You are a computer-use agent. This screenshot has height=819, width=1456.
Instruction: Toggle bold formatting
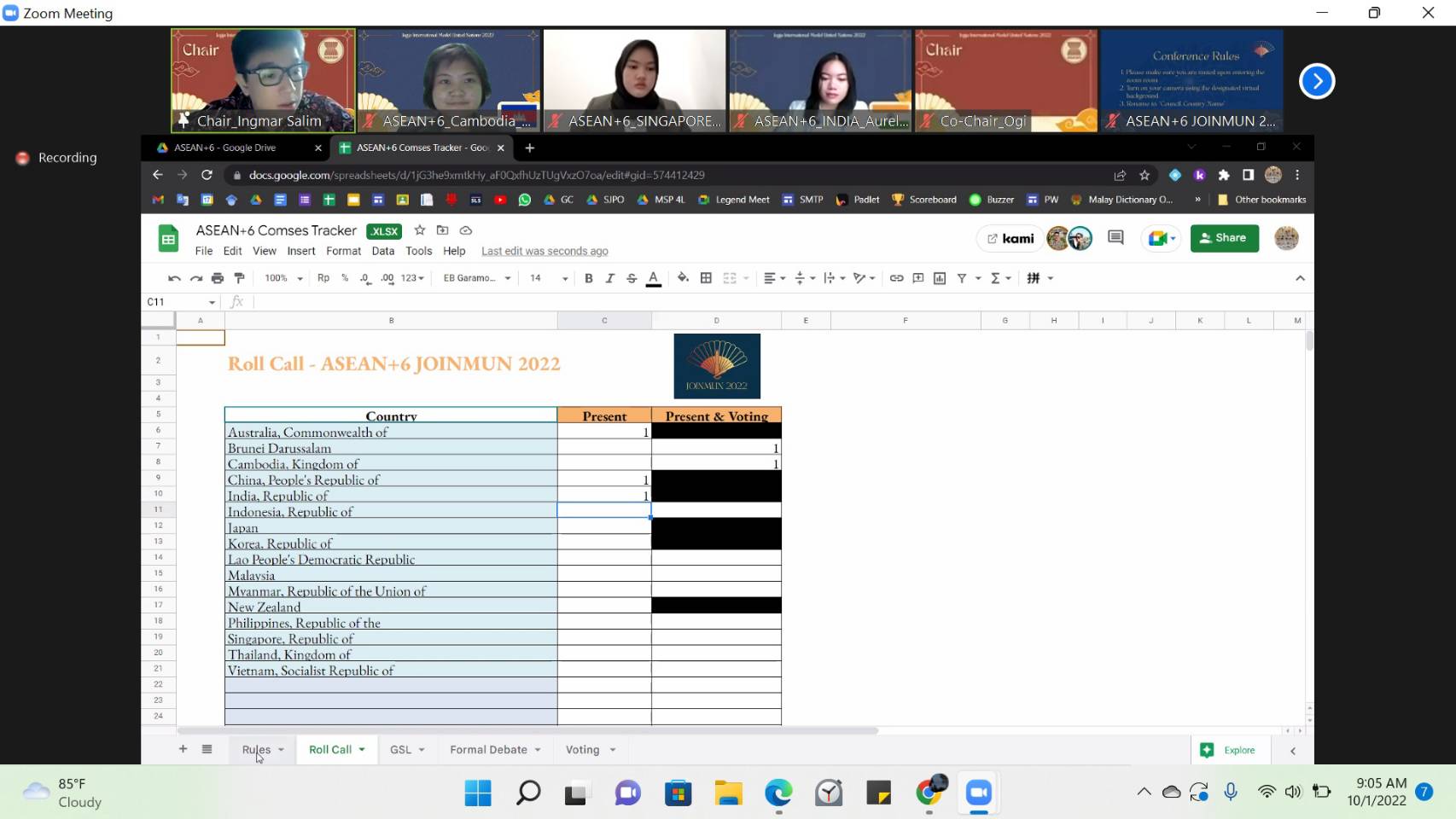(588, 278)
